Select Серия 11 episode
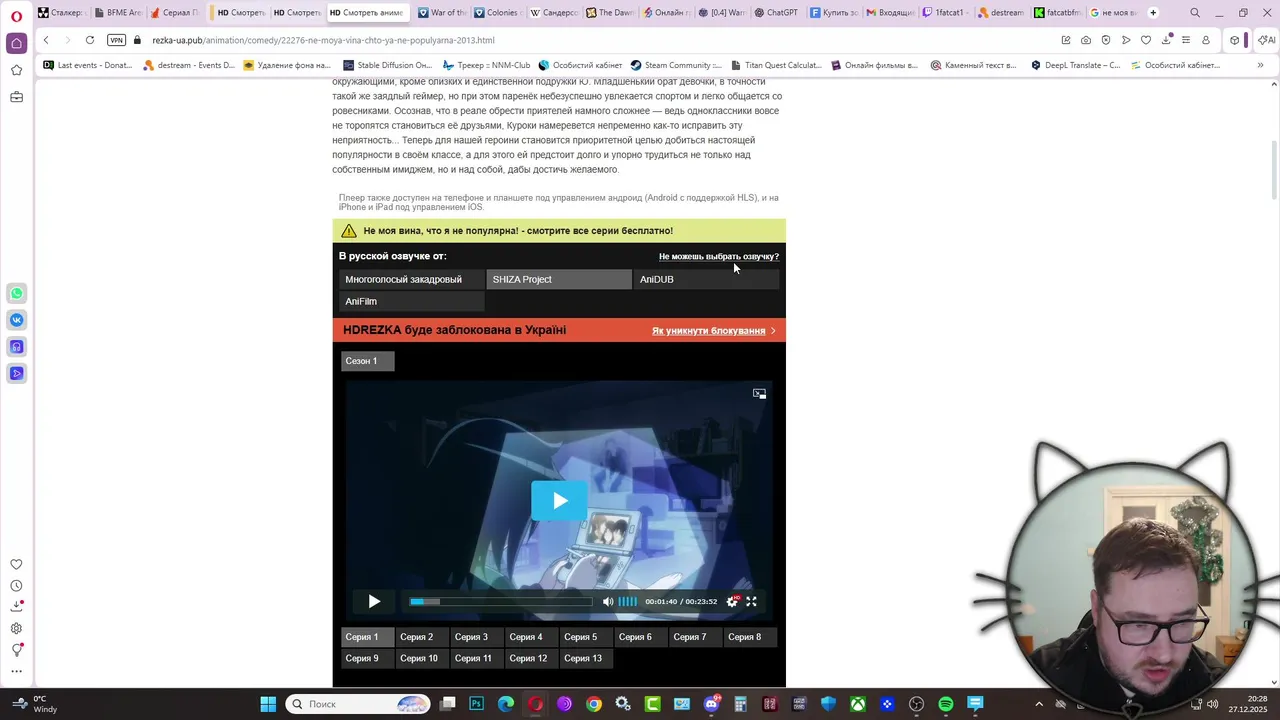Screen dimensions: 1280x720 tap(478, 659)
